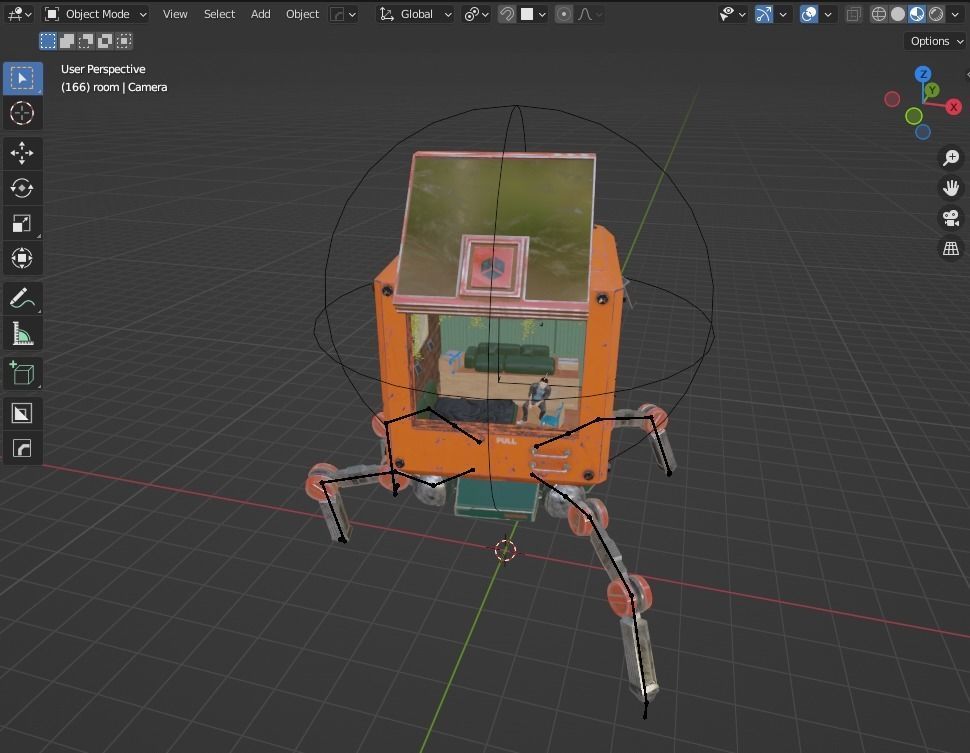Select the Measure ruler tool
This screenshot has height=753, width=970.
tap(22, 334)
